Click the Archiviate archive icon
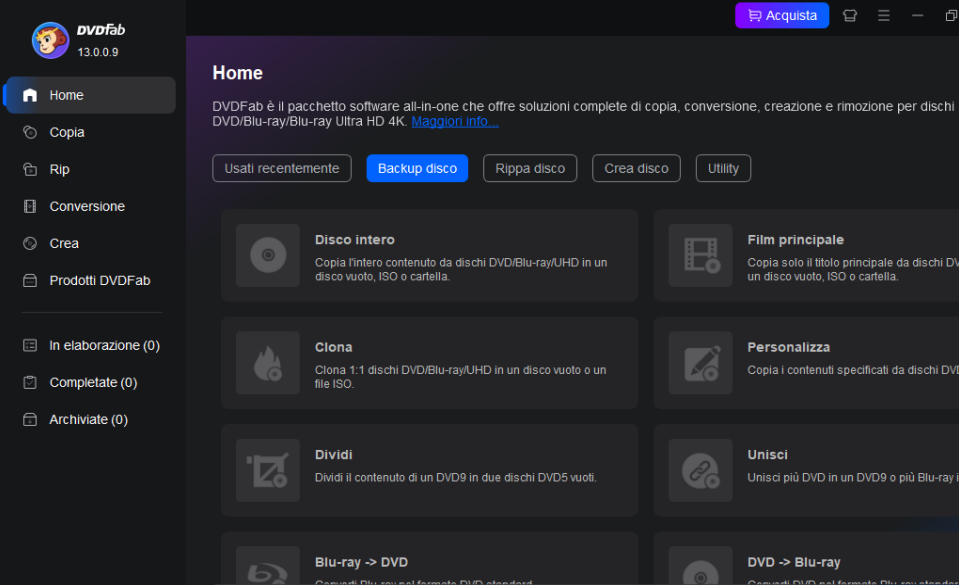959x585 pixels. tap(30, 419)
